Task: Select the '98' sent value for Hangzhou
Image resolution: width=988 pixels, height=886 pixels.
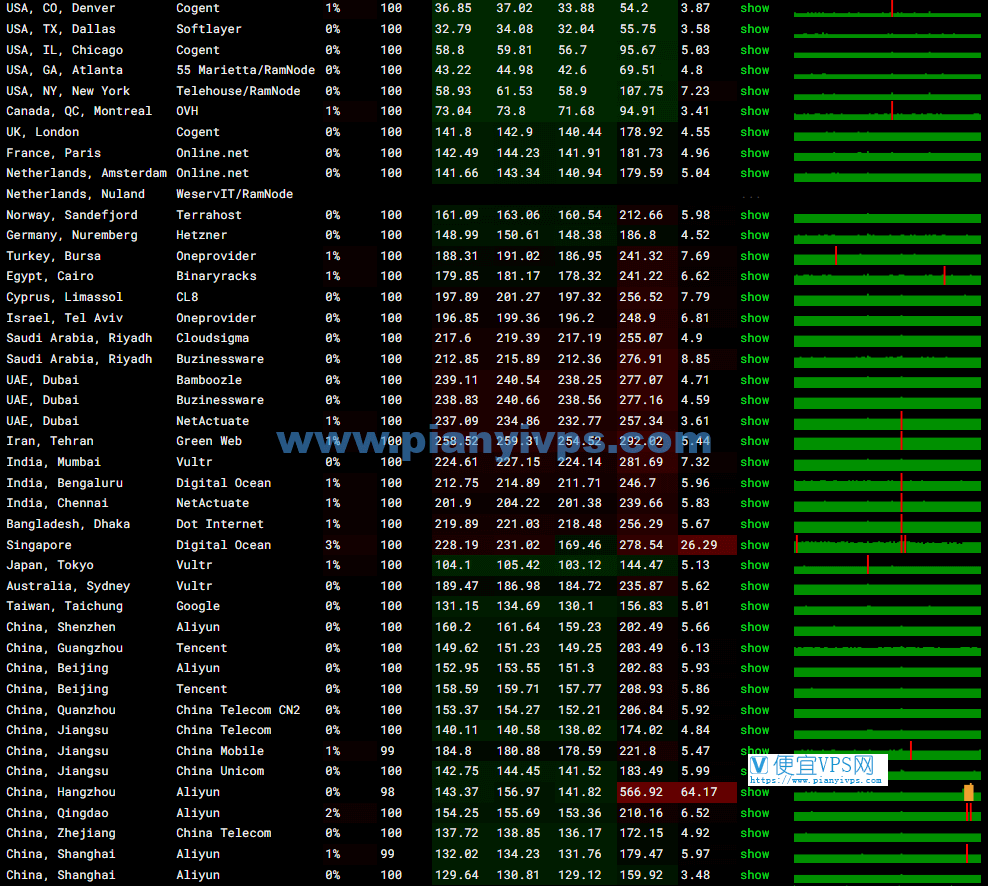Action: click(388, 792)
